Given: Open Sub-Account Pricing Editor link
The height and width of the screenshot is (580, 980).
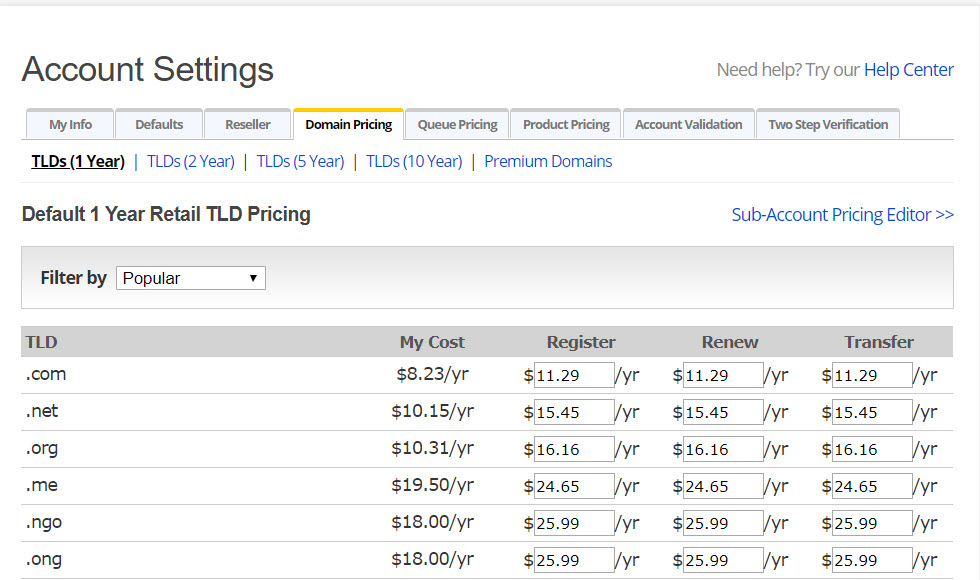Looking at the screenshot, I should point(842,214).
